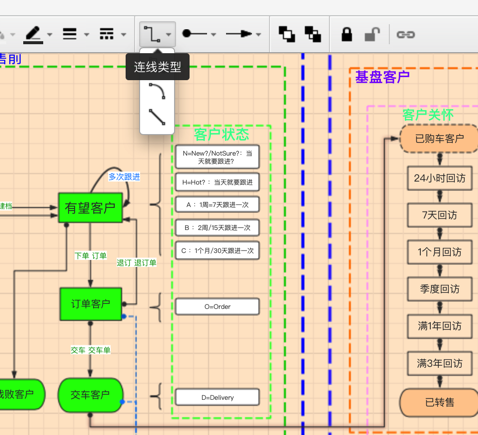The image size is (478, 435).
Task: Bring the shape to front
Action: pyautogui.click(x=287, y=34)
